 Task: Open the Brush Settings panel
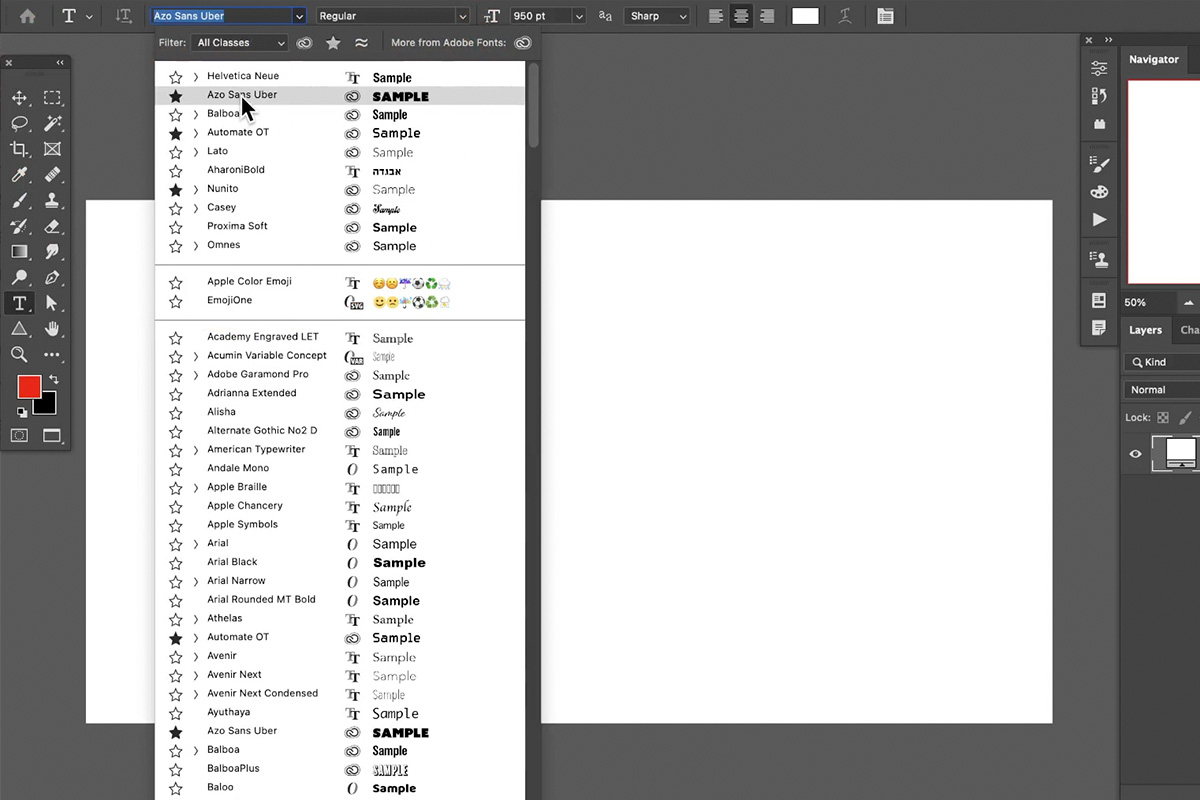[1098, 163]
